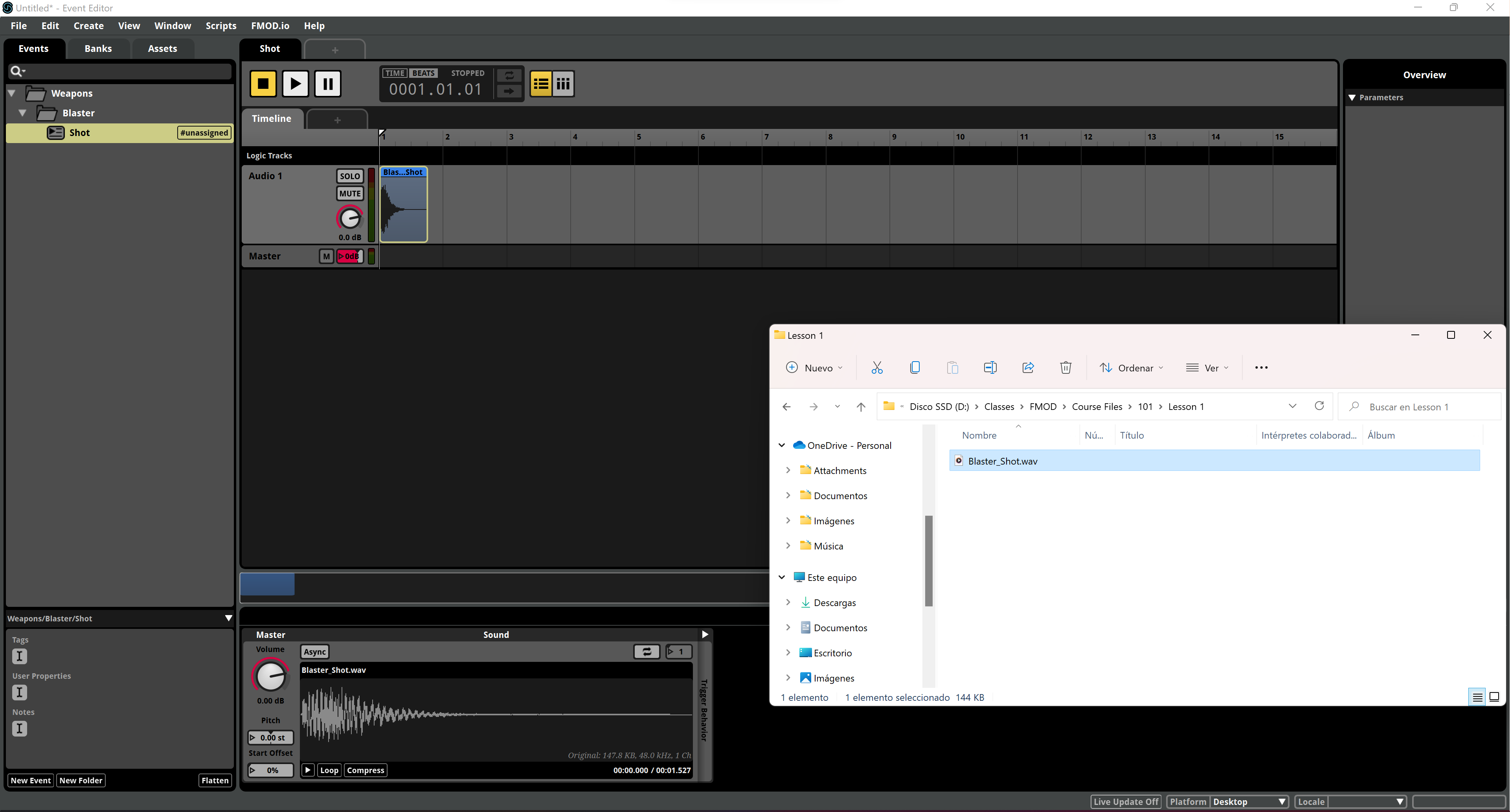Open the File menu
Screen dimensions: 1510x812
pyautogui.click(x=19, y=26)
